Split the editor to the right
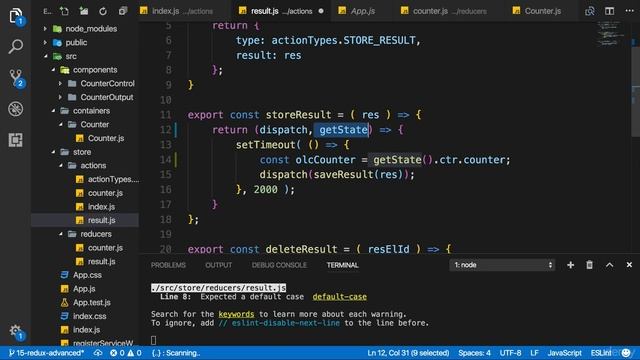Screen dimensions: 640x360 coord(609,11)
